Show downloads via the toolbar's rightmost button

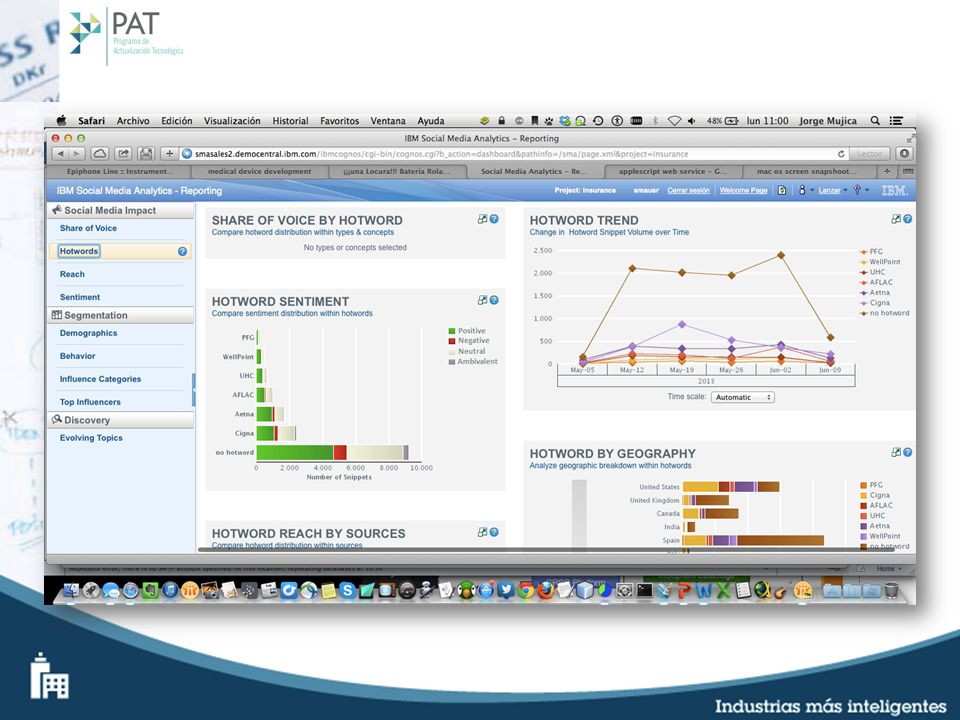pos(904,154)
